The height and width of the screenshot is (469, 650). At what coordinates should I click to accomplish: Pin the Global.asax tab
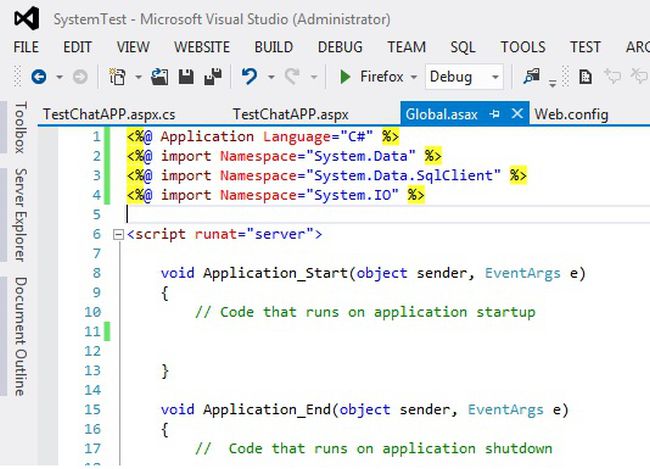(x=495, y=114)
